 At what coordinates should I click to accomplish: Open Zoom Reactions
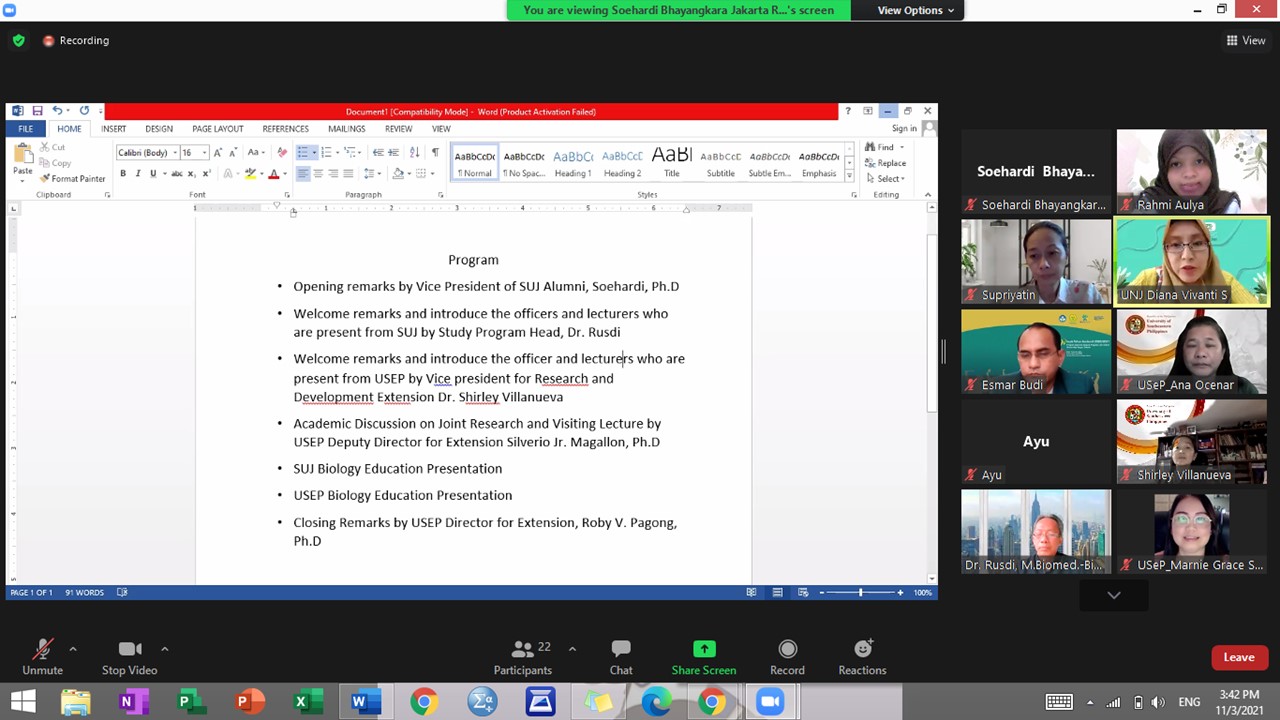click(862, 657)
